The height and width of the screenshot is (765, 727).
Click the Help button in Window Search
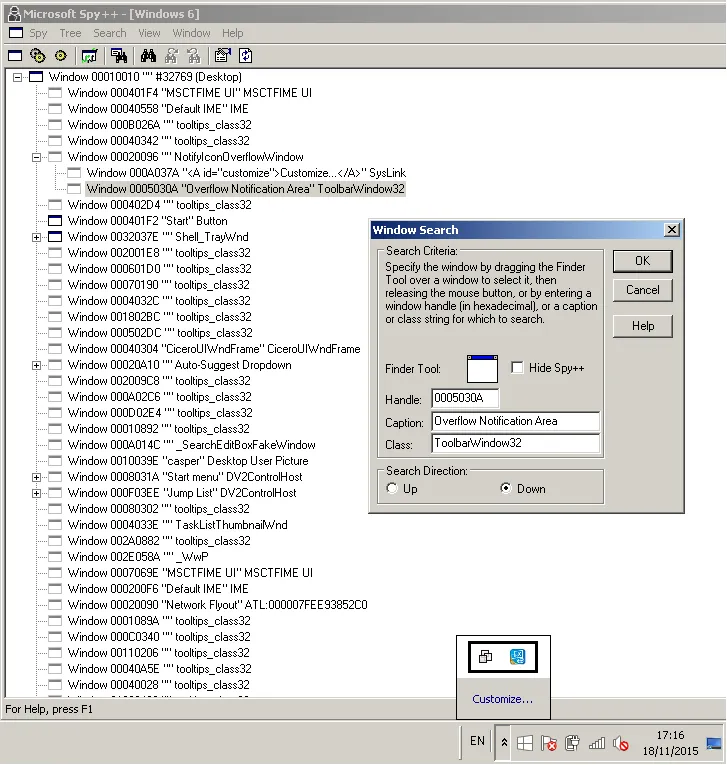[643, 326]
